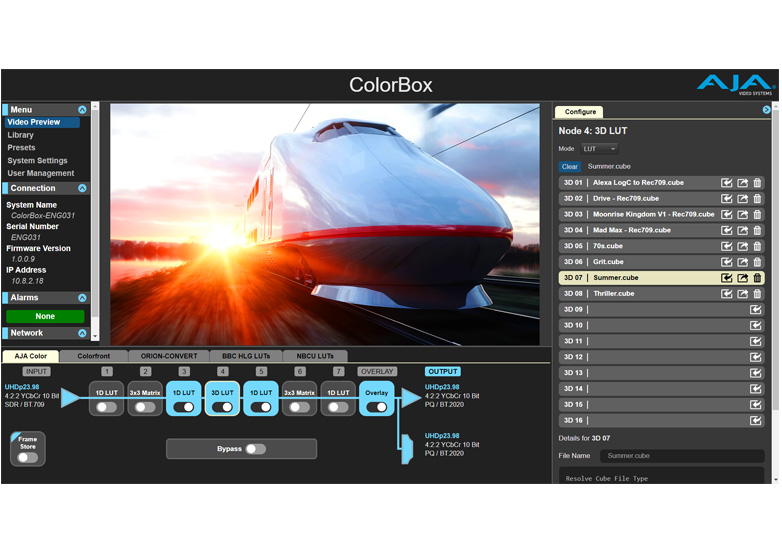The image size is (782, 552).
Task: Load file into 3D 01 Alexa LogC slot
Action: tap(727, 183)
